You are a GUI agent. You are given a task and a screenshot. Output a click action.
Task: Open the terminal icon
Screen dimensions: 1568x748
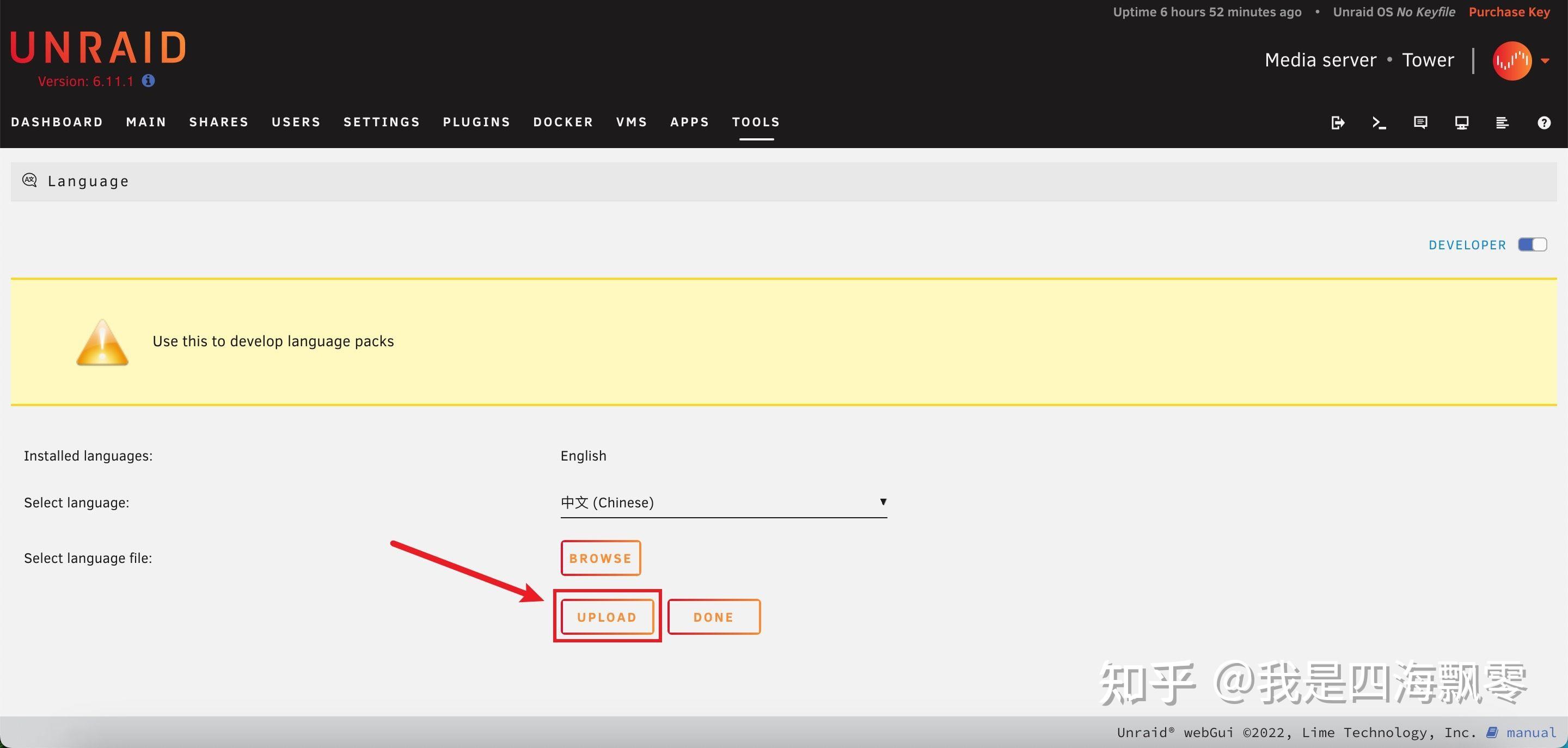tap(1379, 123)
